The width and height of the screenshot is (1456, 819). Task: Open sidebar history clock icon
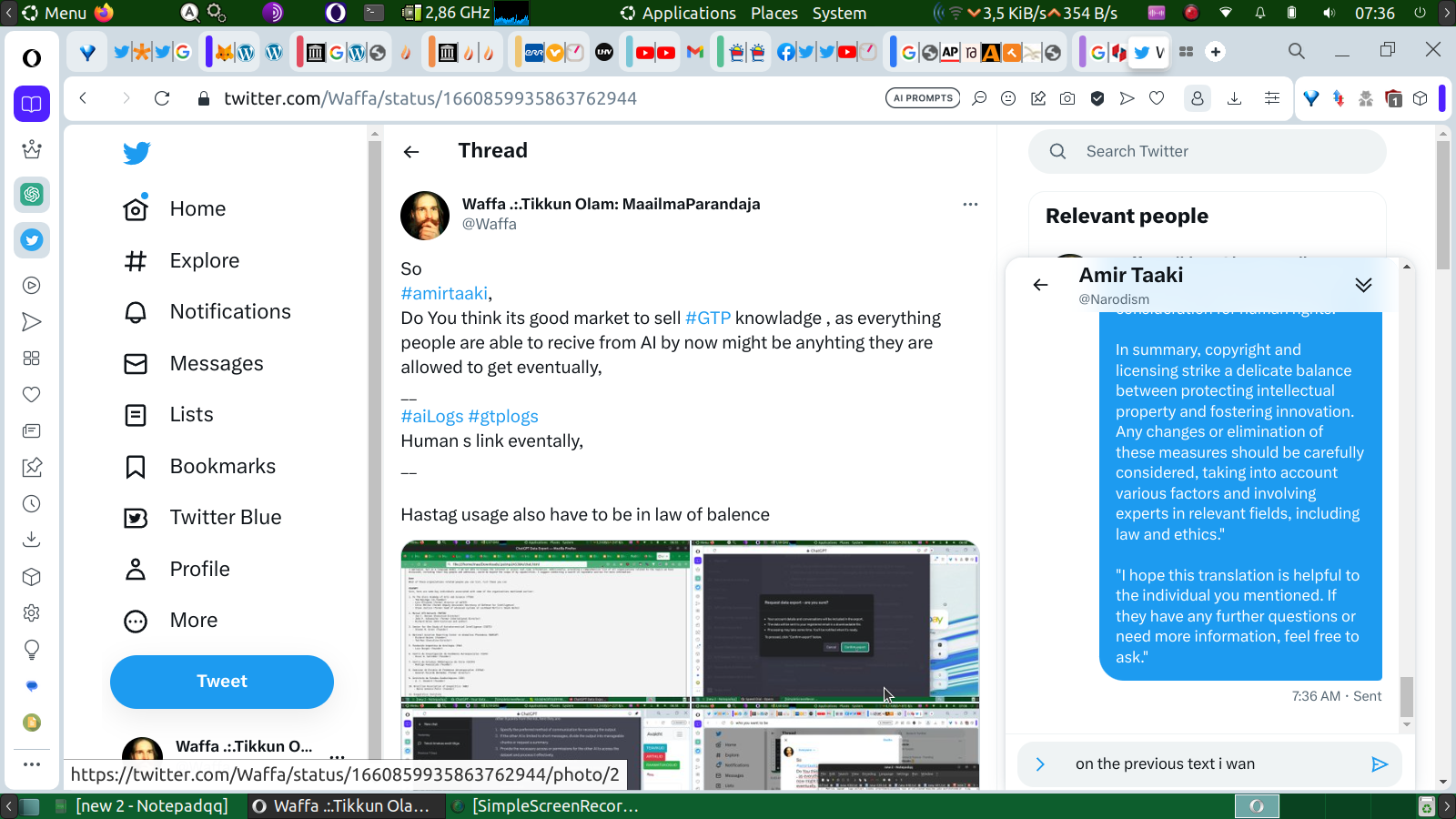click(32, 504)
